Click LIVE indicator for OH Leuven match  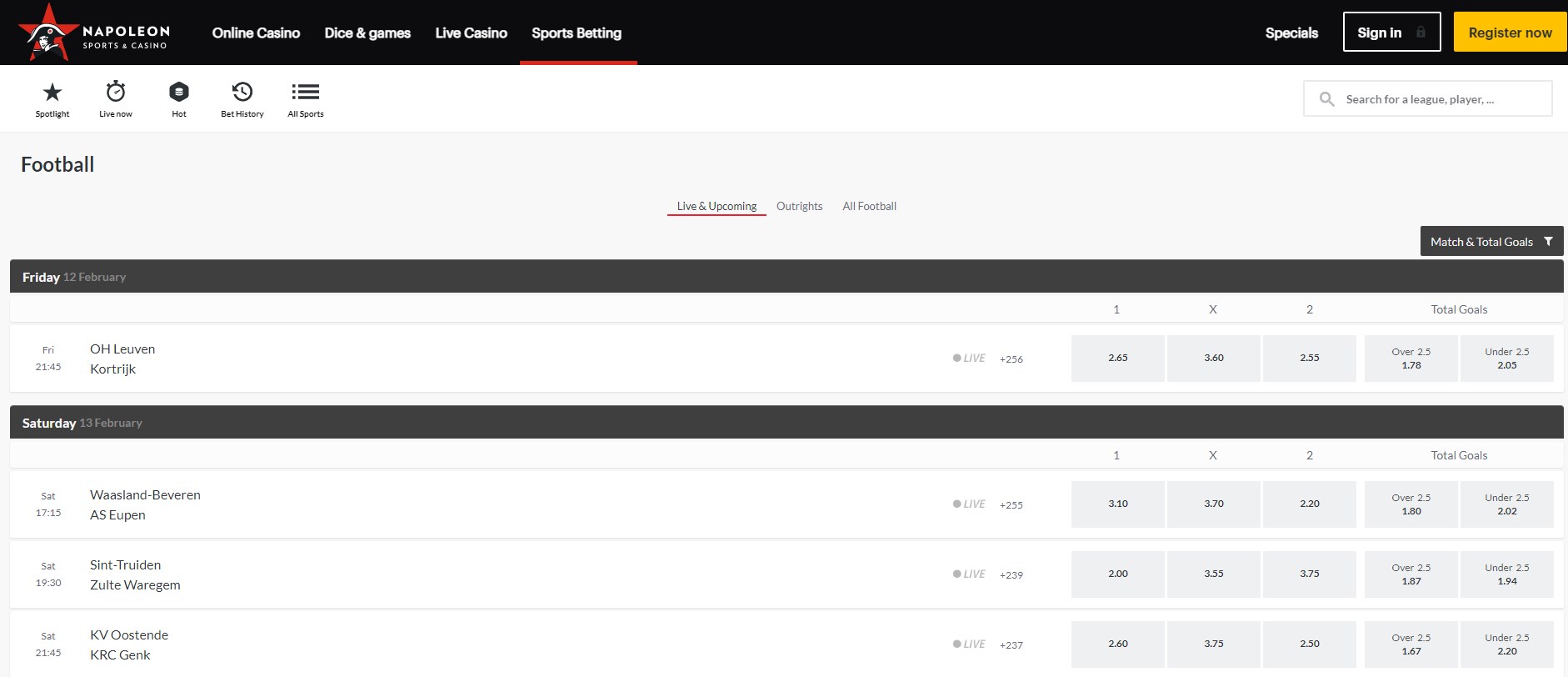[969, 359]
